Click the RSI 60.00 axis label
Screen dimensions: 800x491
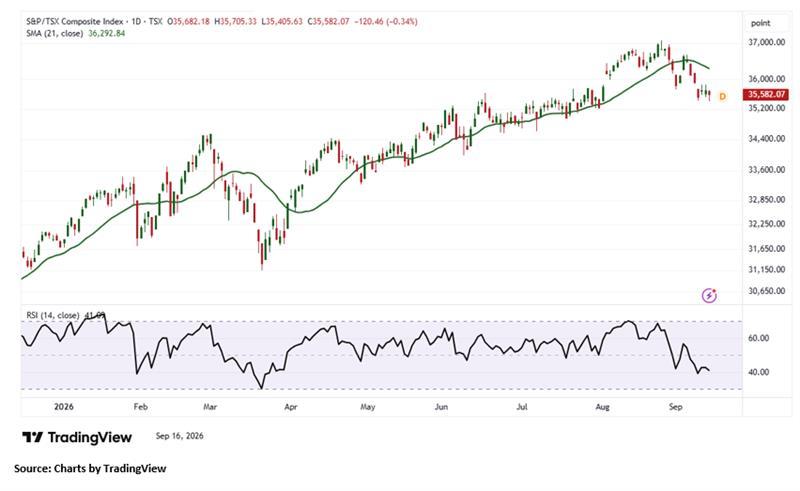[x=759, y=338]
